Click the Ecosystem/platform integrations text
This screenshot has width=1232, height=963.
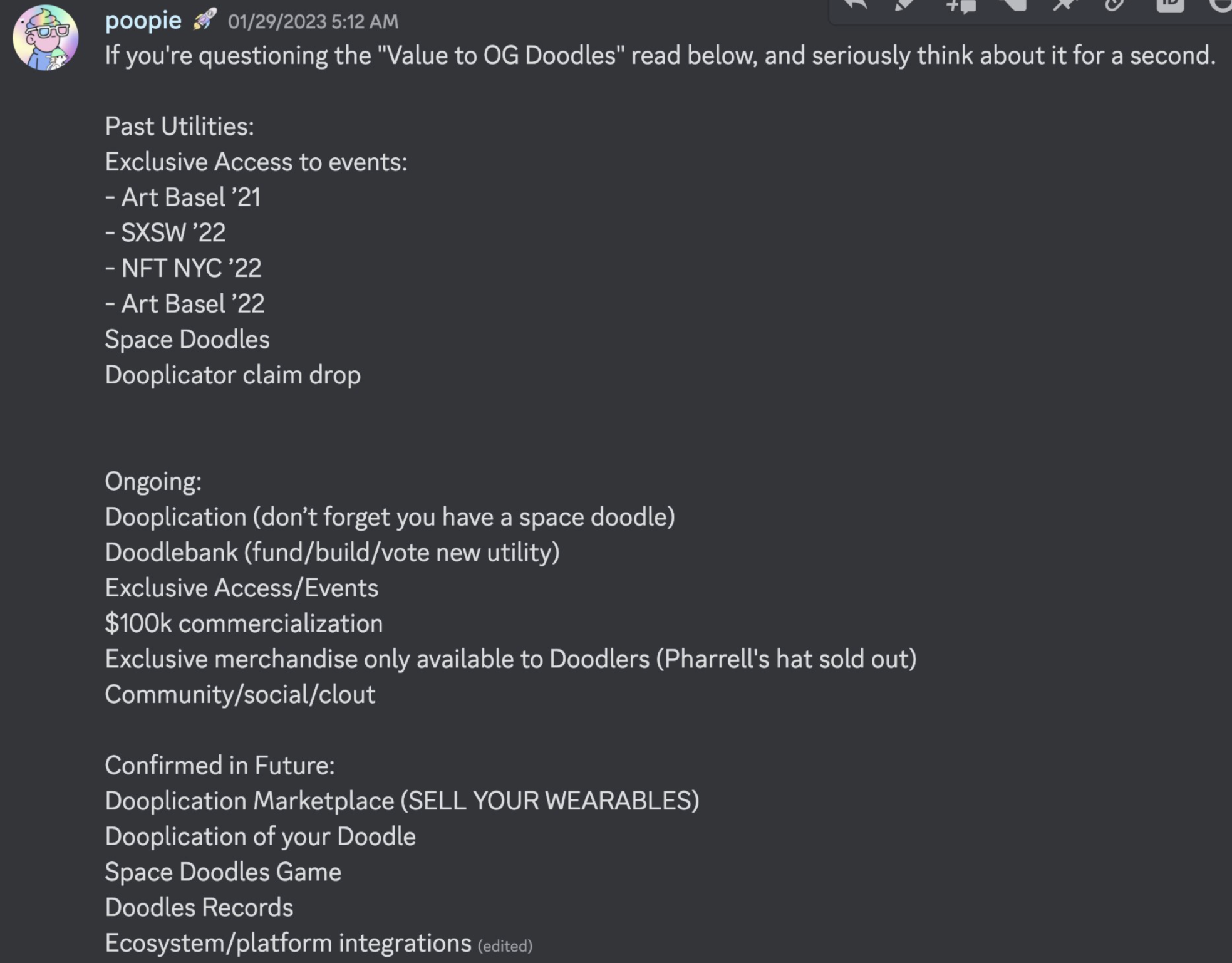pyautogui.click(x=287, y=942)
